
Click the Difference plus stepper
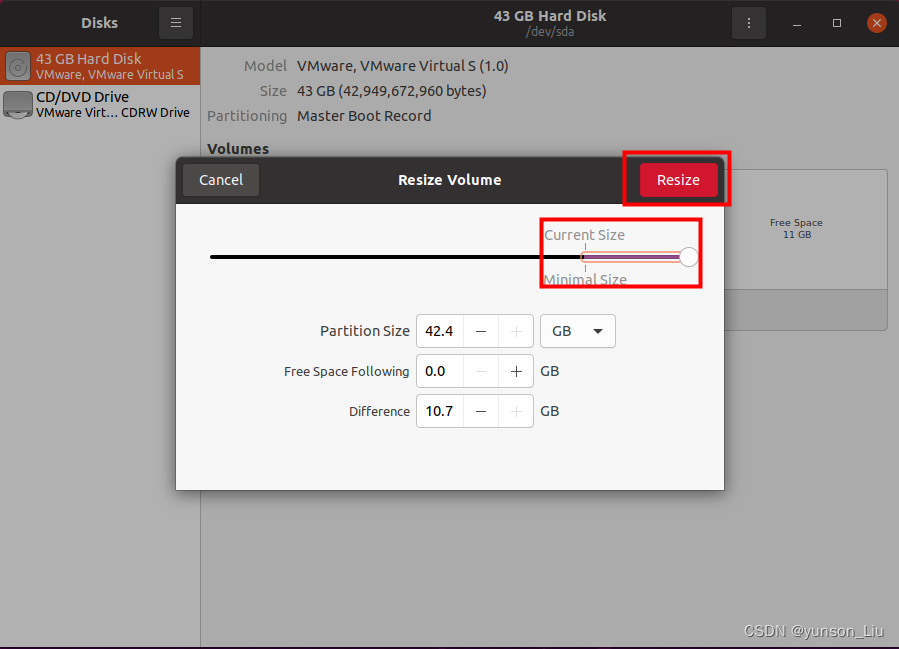click(x=516, y=411)
